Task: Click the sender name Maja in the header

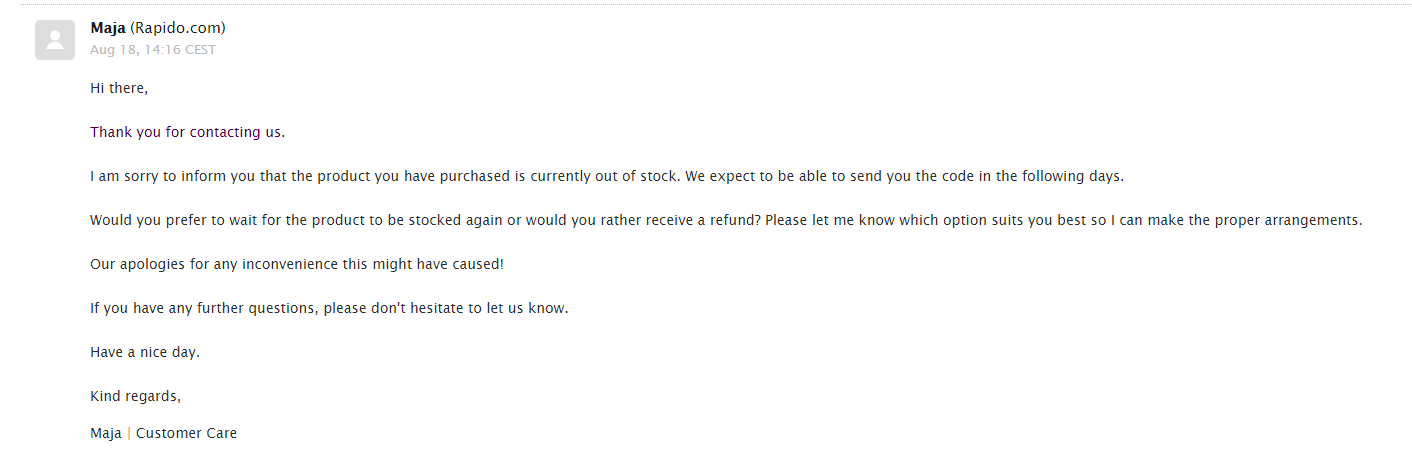Action: coord(108,28)
